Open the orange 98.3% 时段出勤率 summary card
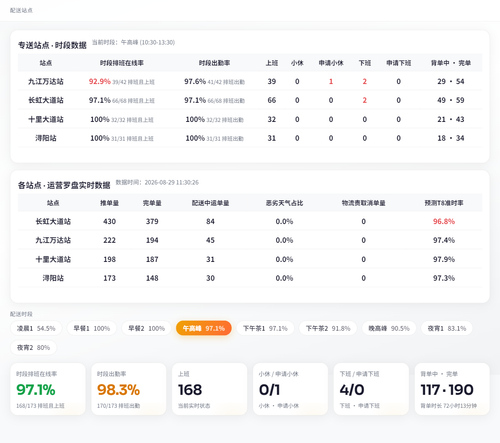This screenshot has width=500, height=443. (x=129, y=389)
